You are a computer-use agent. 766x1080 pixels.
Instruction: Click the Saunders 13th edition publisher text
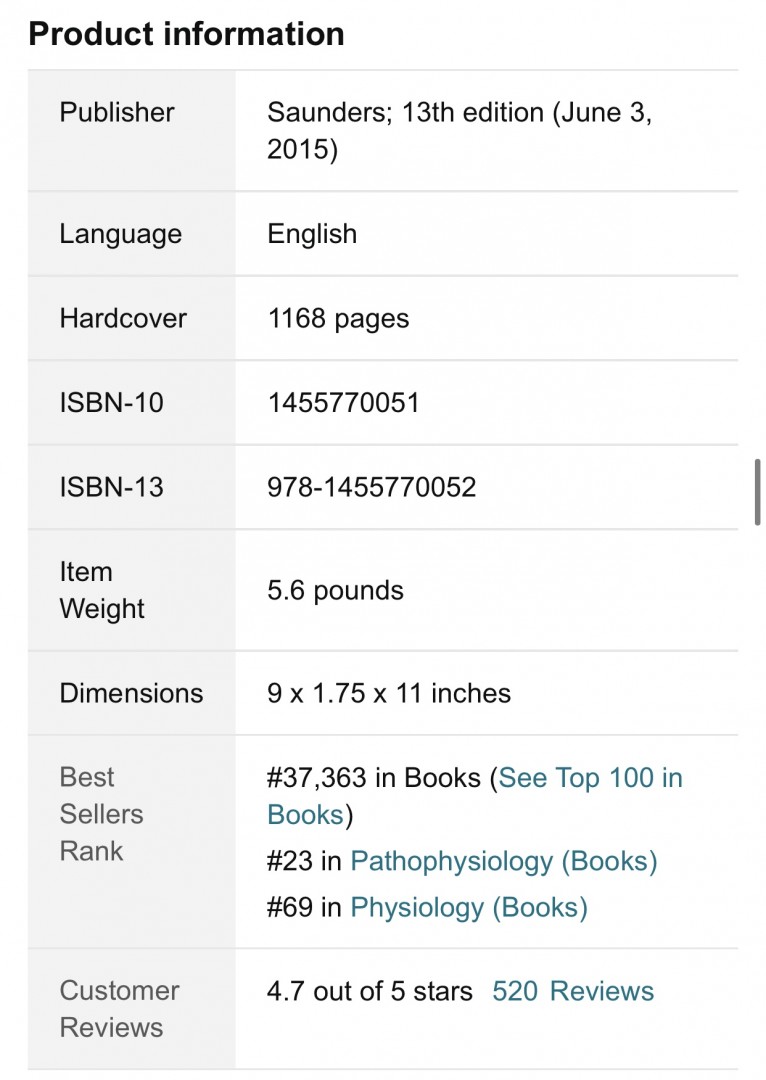(x=459, y=130)
